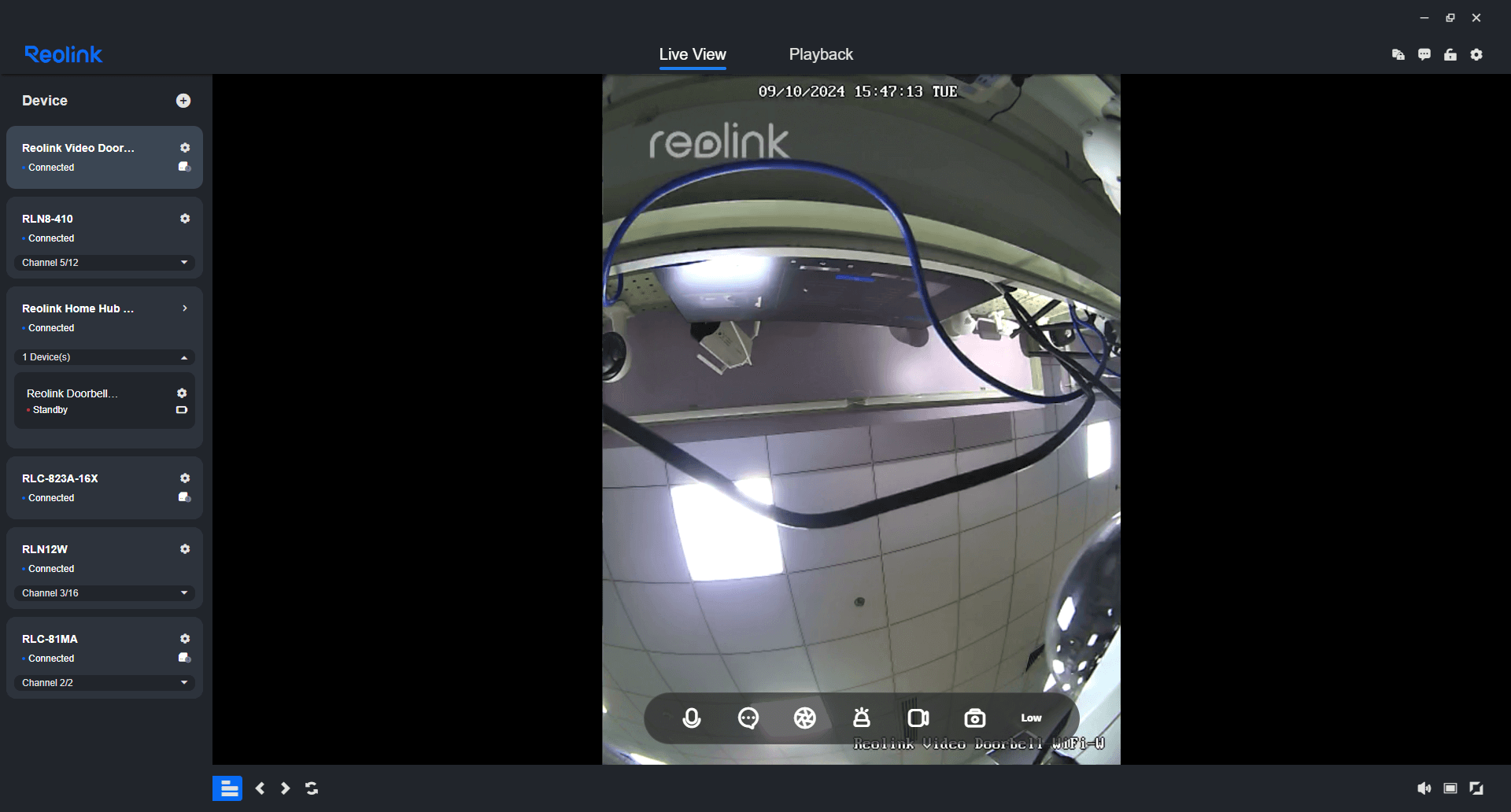Open RLN12W settings gear

point(185,549)
